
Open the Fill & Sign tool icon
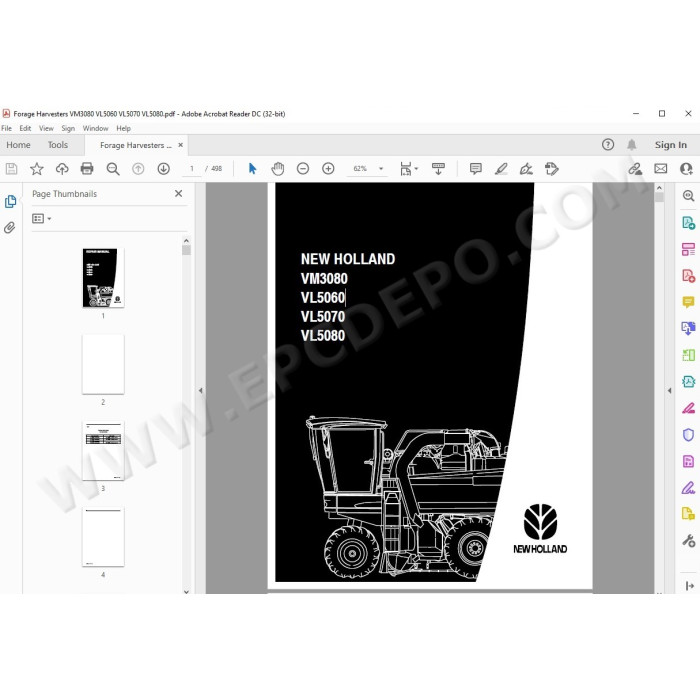[688, 488]
